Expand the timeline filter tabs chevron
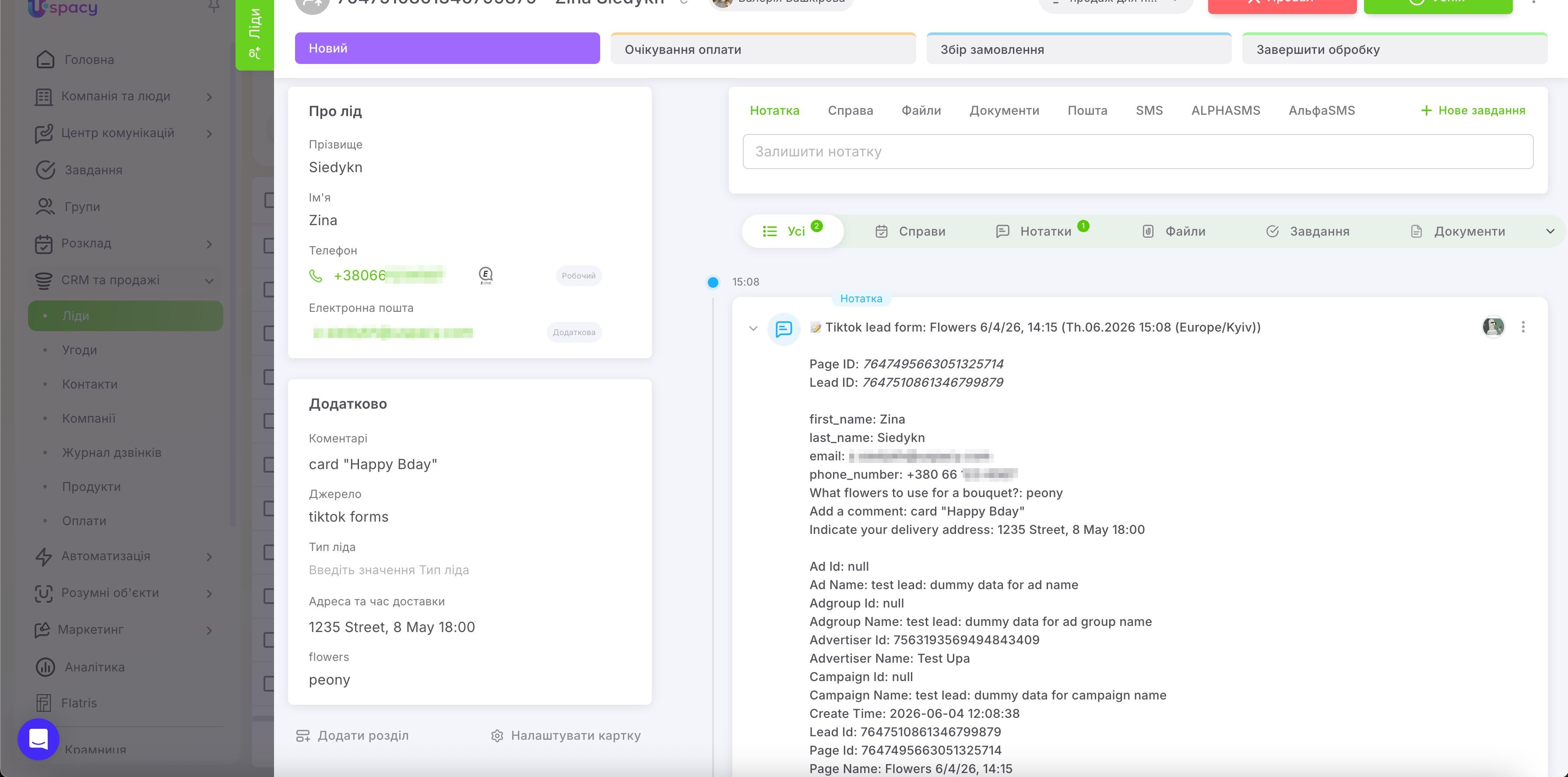The height and width of the screenshot is (777, 1568). pos(1550,231)
